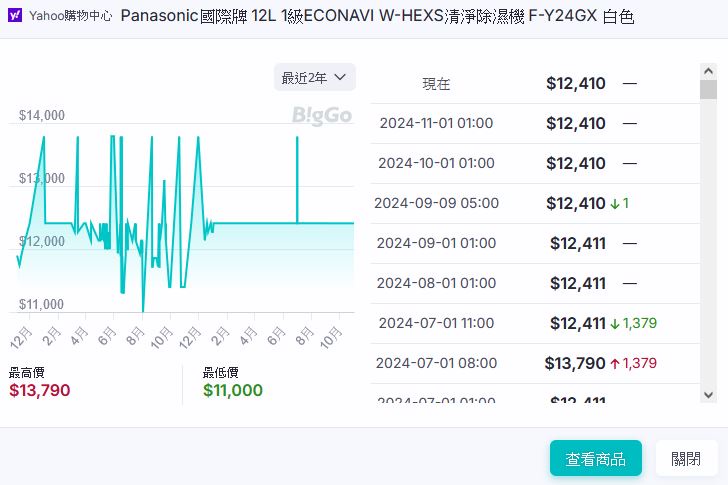Screen dimensions: 728x485
Task: Click the $14,000 axis label on chart
Action: click(42, 116)
